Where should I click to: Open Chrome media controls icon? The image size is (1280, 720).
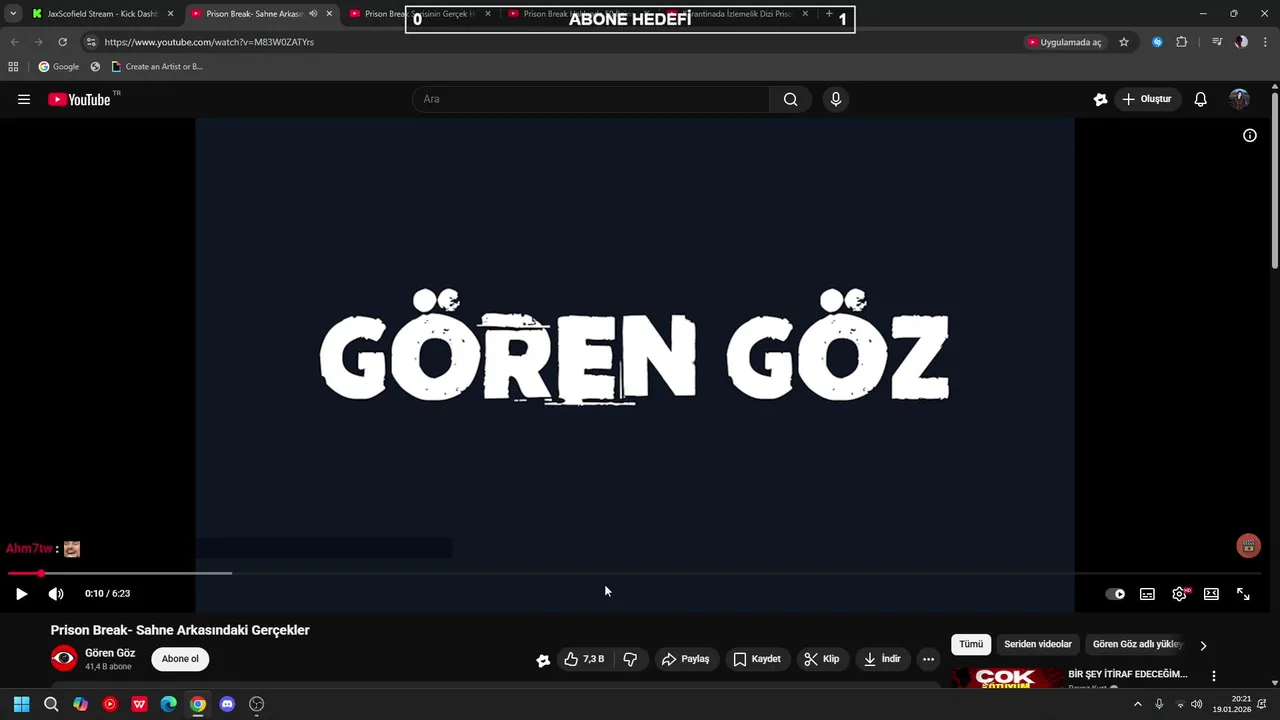1217,42
